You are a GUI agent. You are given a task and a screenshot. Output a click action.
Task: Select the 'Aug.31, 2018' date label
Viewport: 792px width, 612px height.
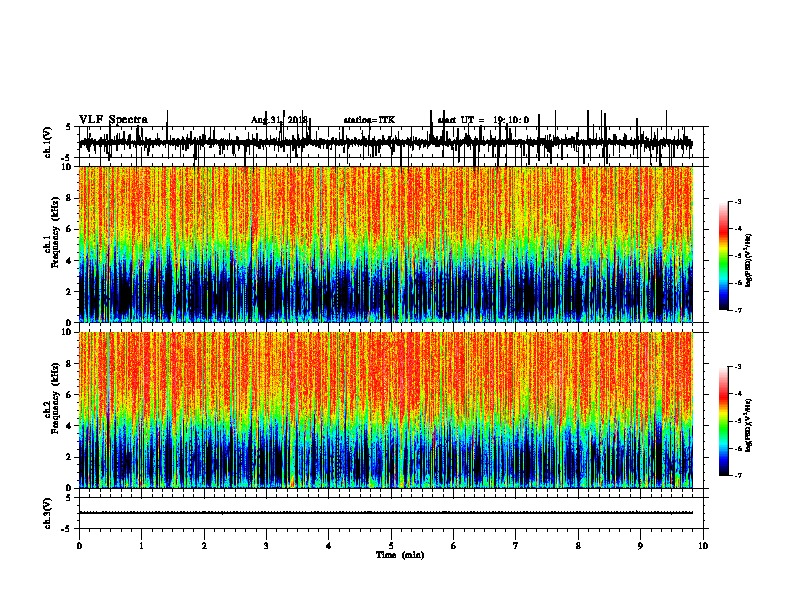(279, 120)
